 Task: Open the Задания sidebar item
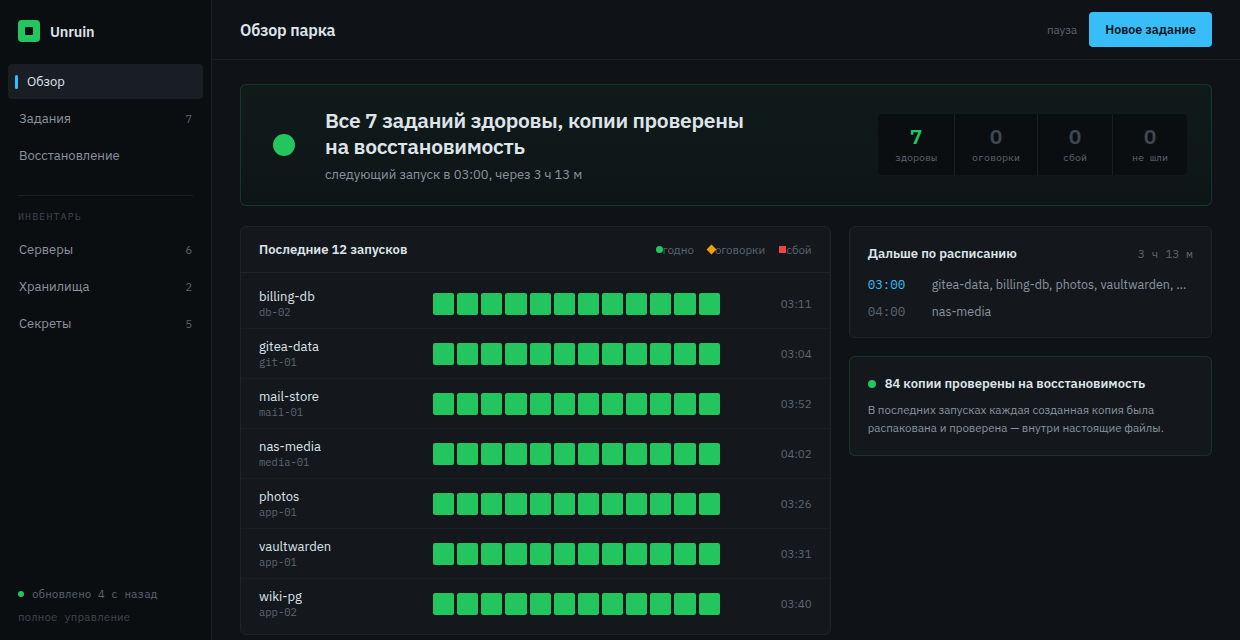click(106, 119)
